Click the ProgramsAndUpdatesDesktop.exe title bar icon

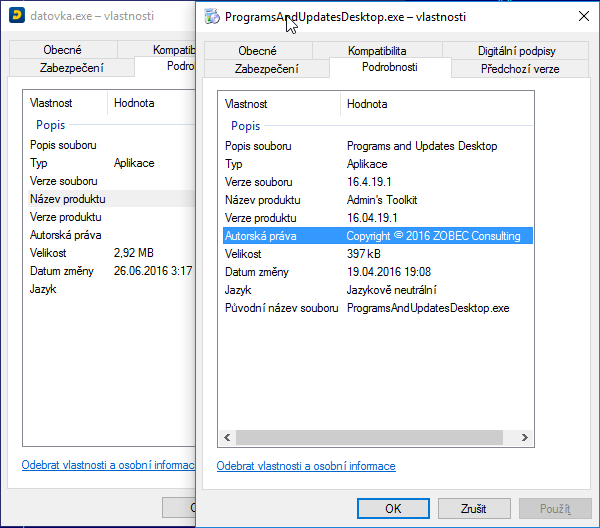tap(212, 16)
